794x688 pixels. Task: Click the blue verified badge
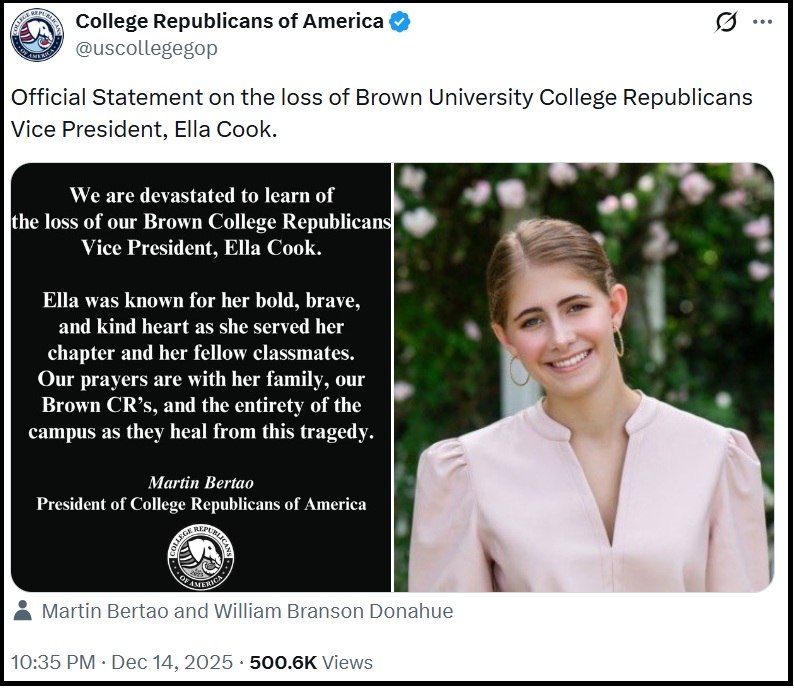tap(400, 21)
